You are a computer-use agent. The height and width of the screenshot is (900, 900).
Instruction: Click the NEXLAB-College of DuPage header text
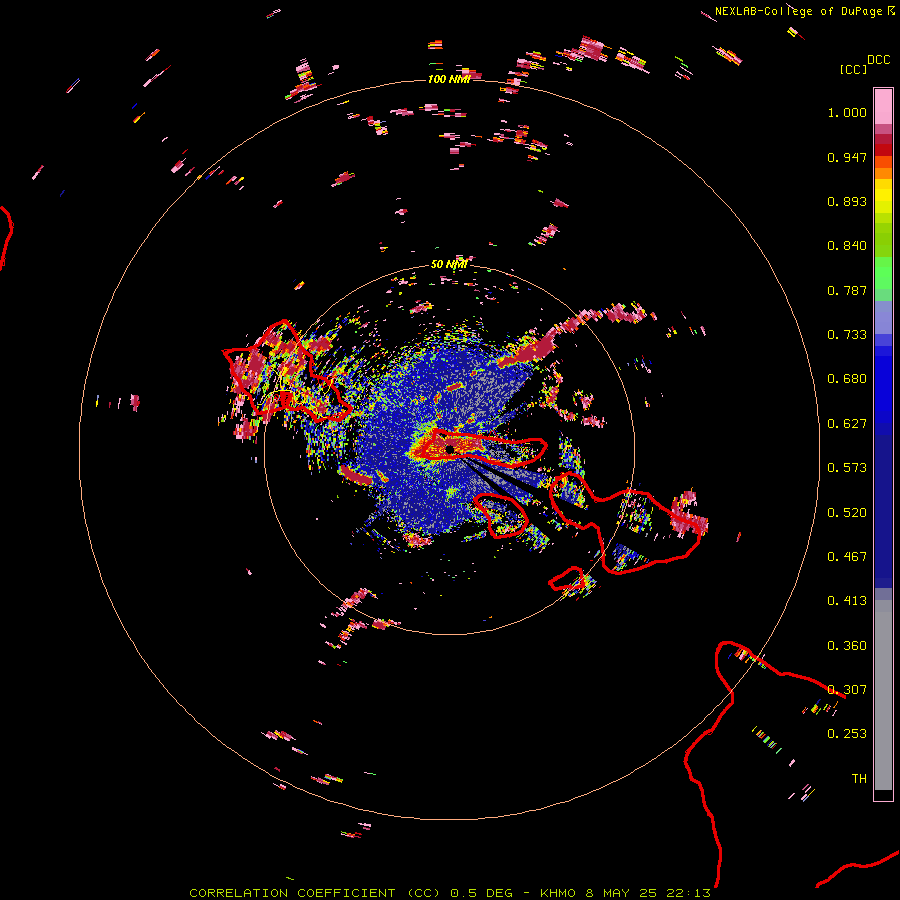pos(798,11)
